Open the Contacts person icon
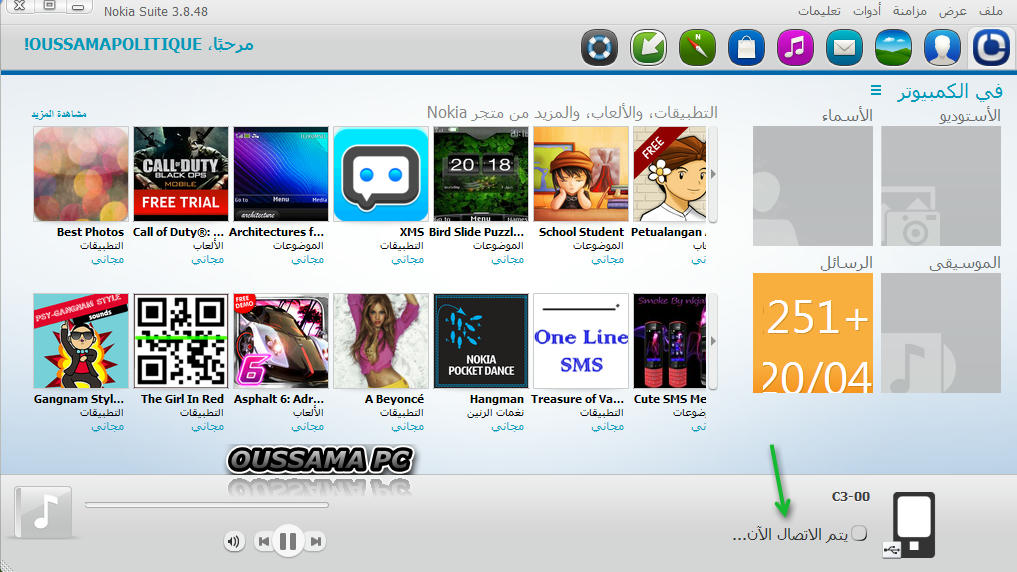This screenshot has height=572, width=1017. coord(942,47)
